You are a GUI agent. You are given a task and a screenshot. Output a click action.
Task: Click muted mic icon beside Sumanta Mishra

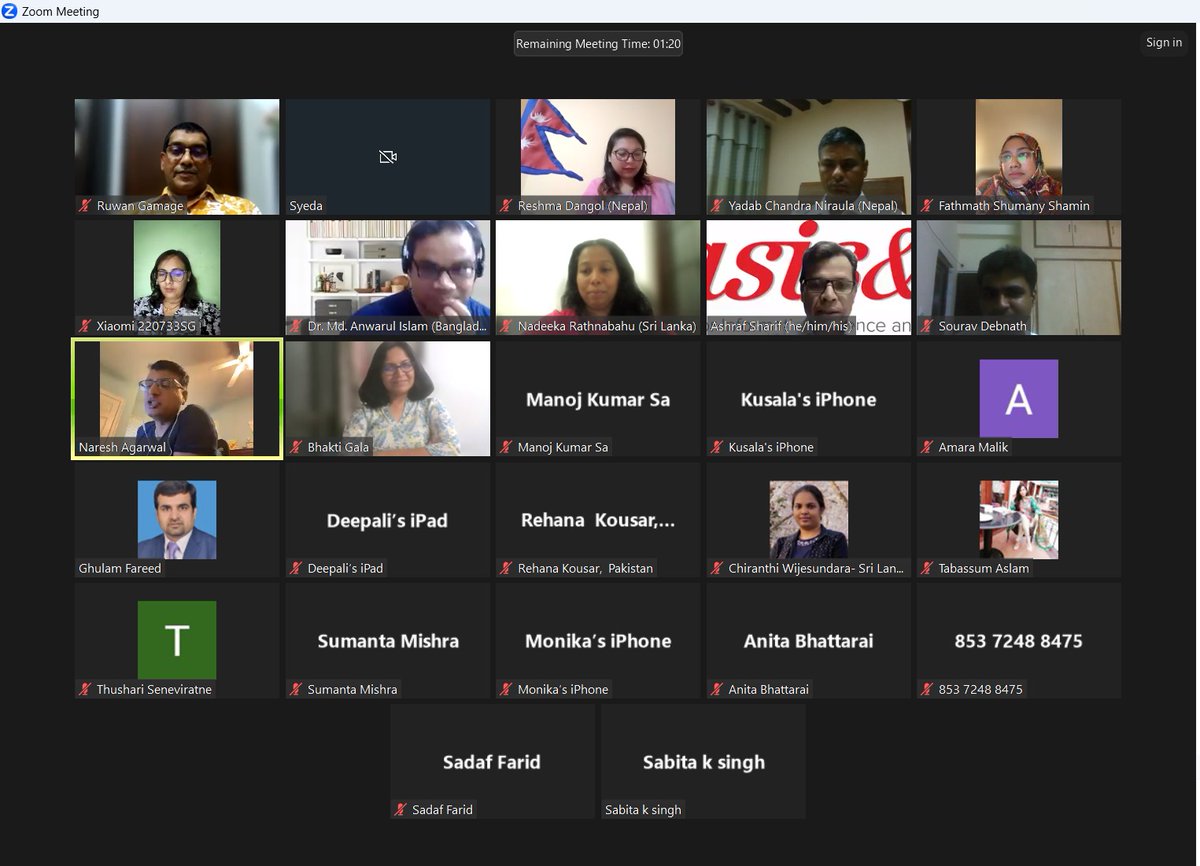(297, 689)
